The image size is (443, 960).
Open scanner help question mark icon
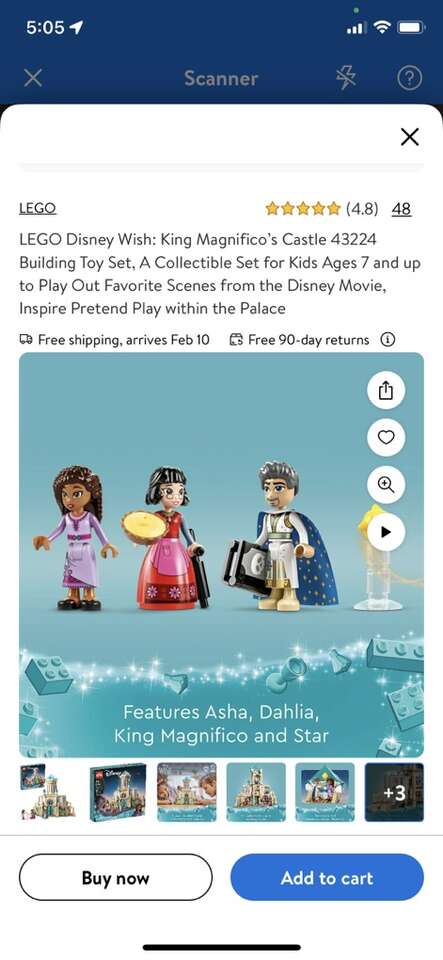(x=410, y=78)
